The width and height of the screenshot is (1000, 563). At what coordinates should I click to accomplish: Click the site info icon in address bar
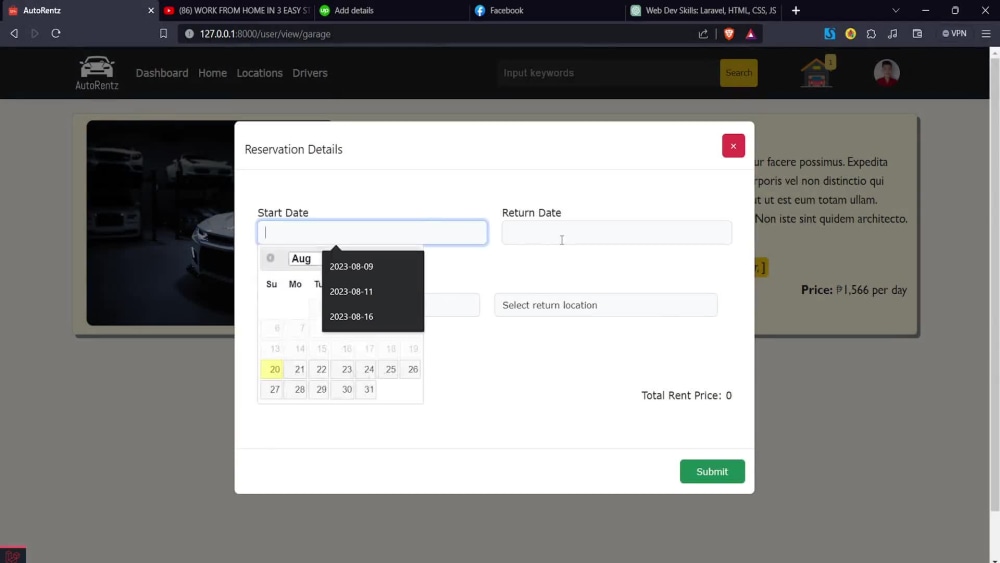coord(189,34)
